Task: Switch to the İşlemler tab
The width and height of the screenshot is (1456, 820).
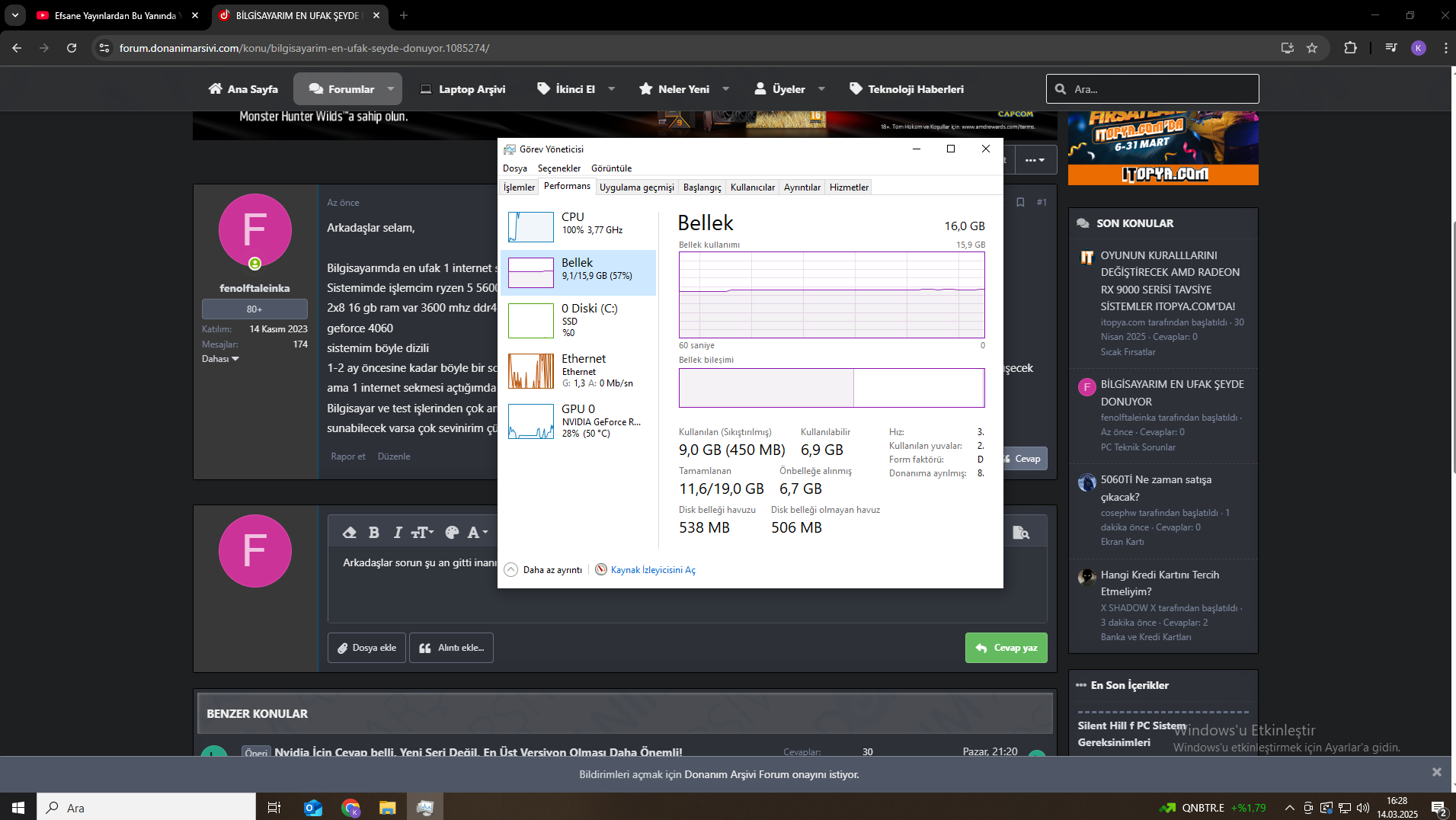Action: click(519, 187)
